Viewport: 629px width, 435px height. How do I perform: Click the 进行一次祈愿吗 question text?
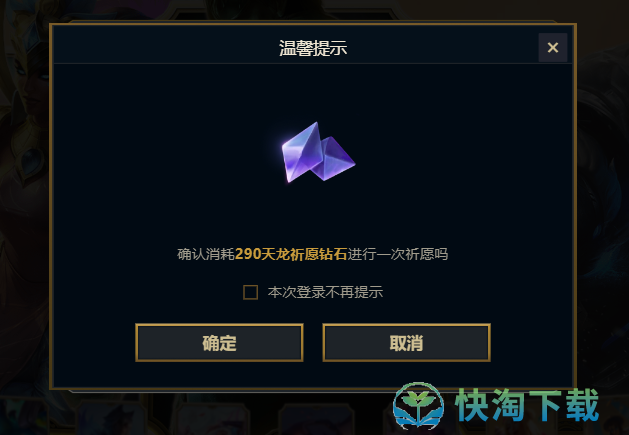click(398, 254)
